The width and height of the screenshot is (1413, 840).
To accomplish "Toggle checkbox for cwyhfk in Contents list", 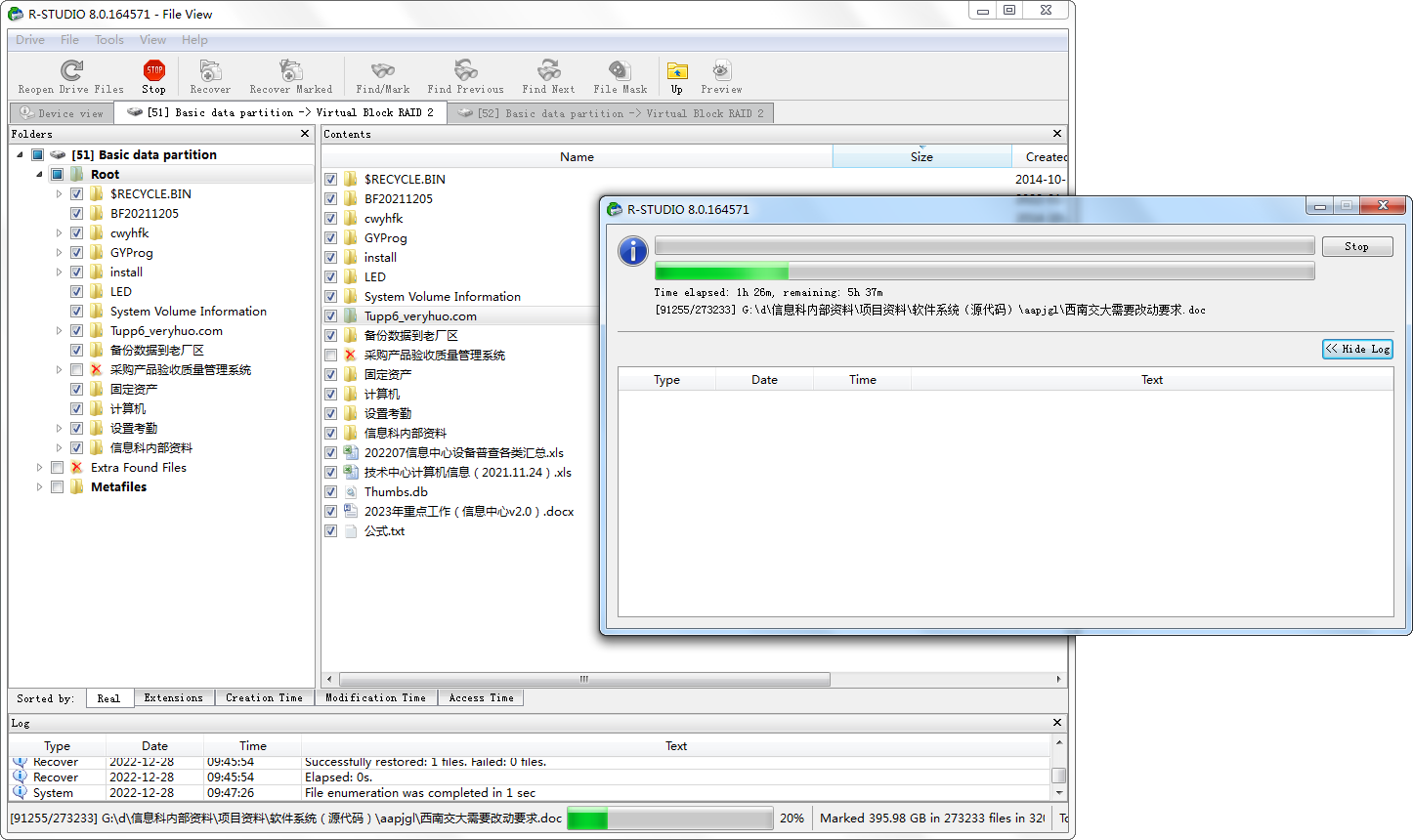I will pyautogui.click(x=330, y=218).
